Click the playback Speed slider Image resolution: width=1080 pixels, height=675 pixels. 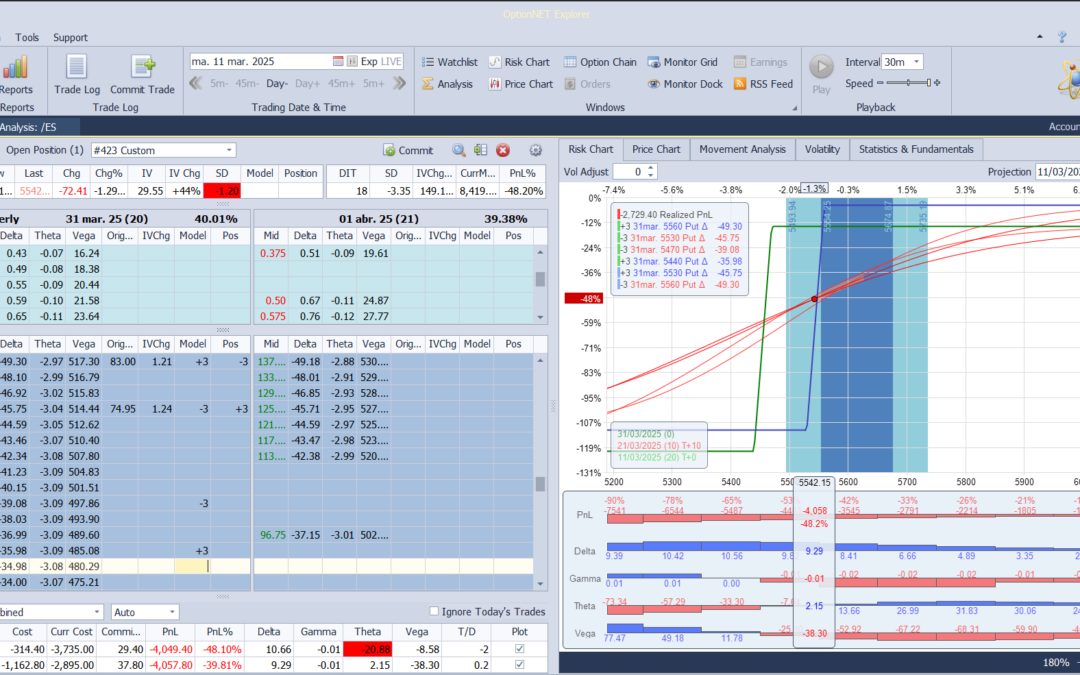click(908, 83)
